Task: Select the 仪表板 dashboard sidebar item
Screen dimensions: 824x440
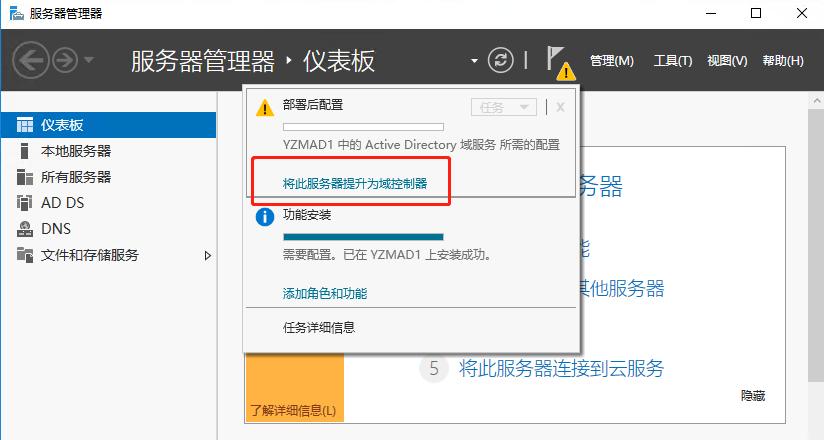Action: click(x=62, y=125)
